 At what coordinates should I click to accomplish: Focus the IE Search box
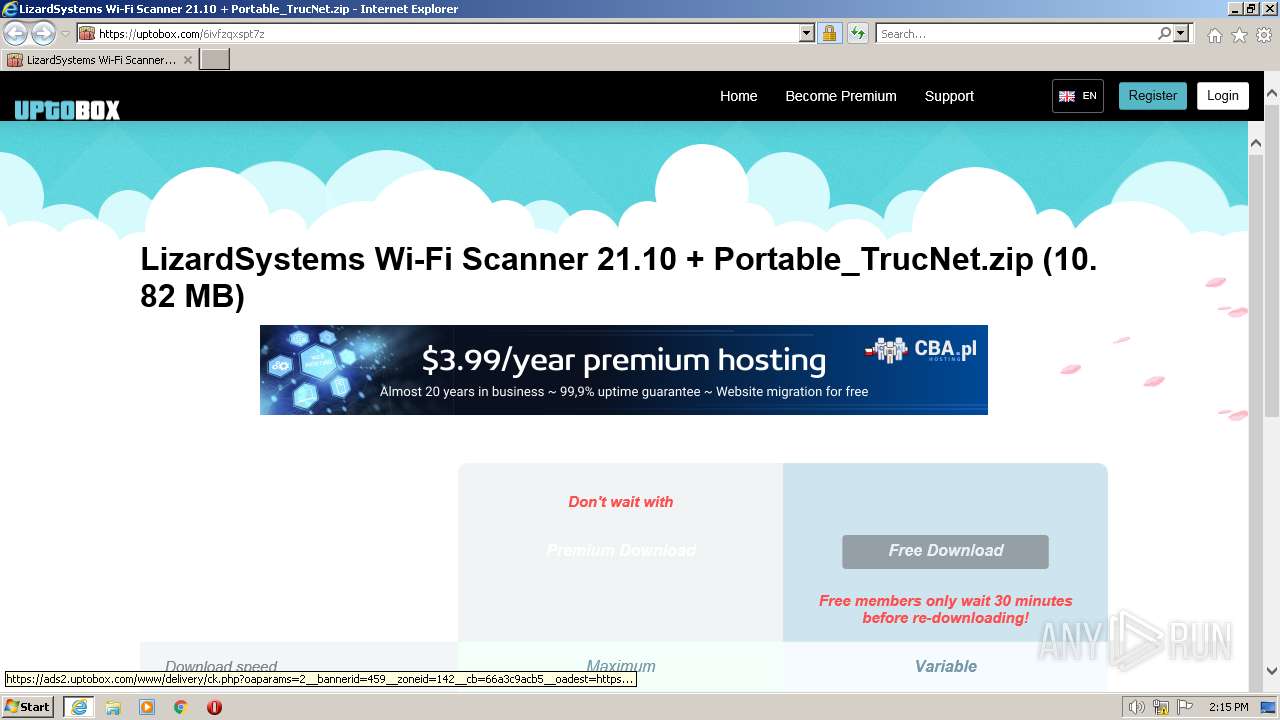[1015, 34]
